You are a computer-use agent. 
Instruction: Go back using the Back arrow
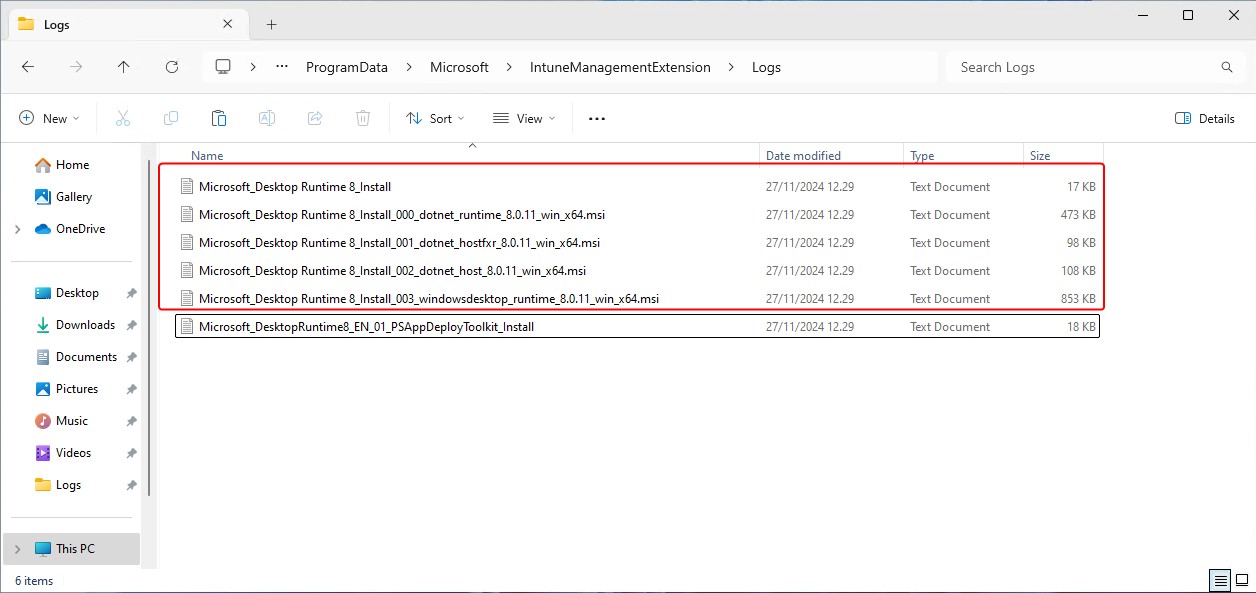28,67
